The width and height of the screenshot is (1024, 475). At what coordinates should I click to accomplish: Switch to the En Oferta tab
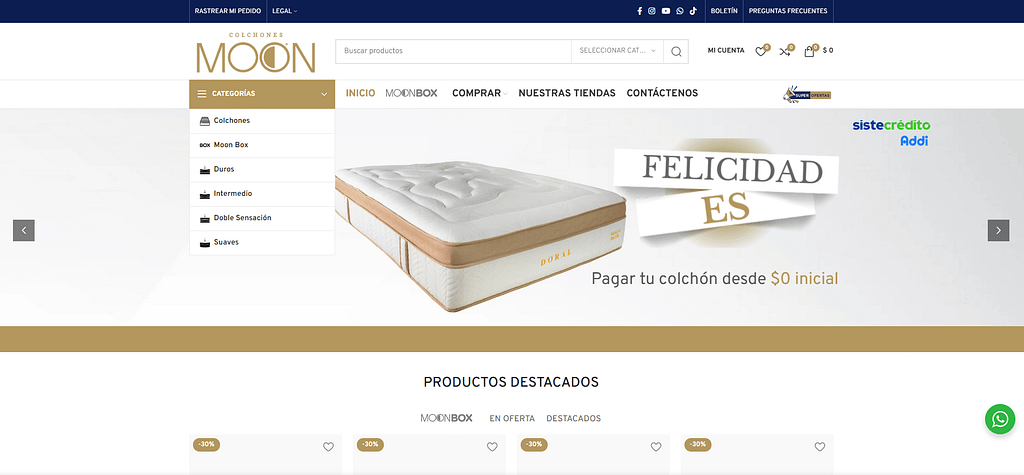[512, 418]
